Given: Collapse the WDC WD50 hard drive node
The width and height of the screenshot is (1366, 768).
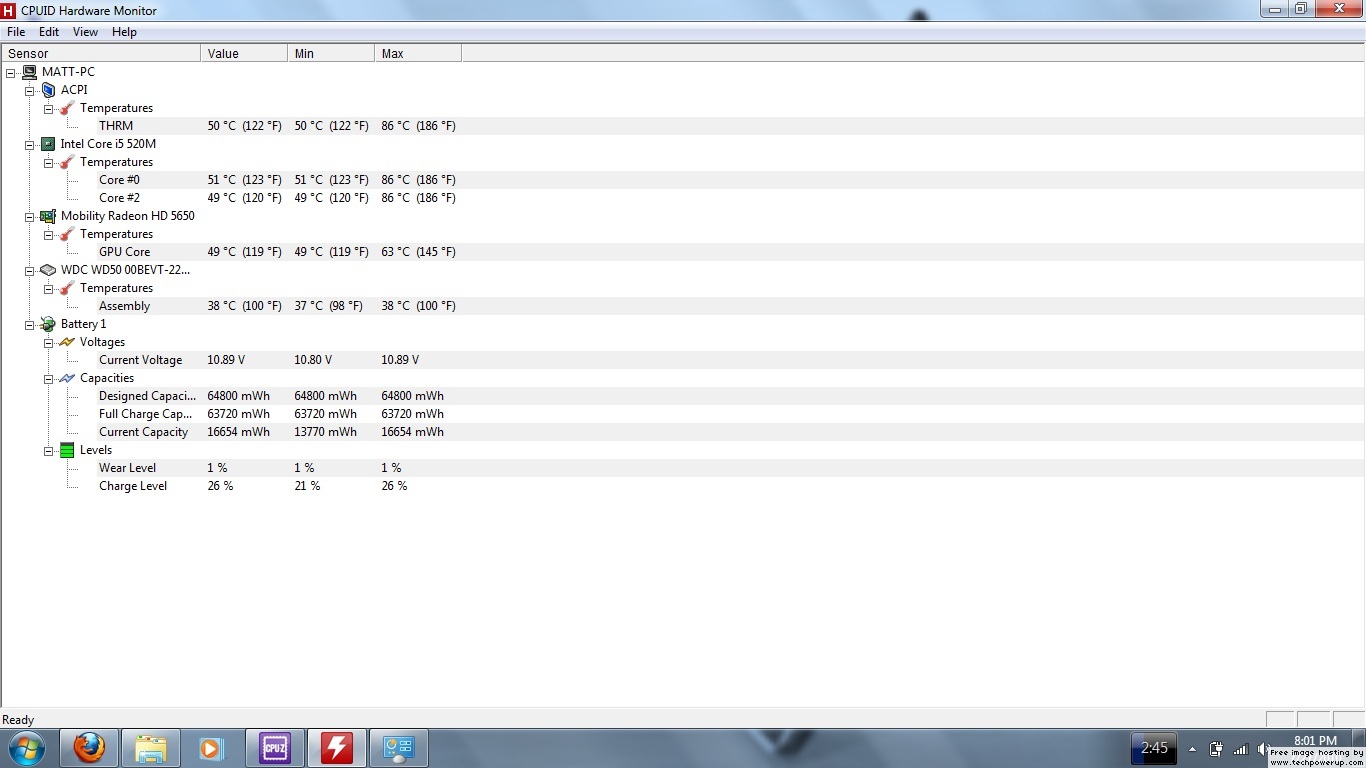Looking at the screenshot, I should pos(30,270).
